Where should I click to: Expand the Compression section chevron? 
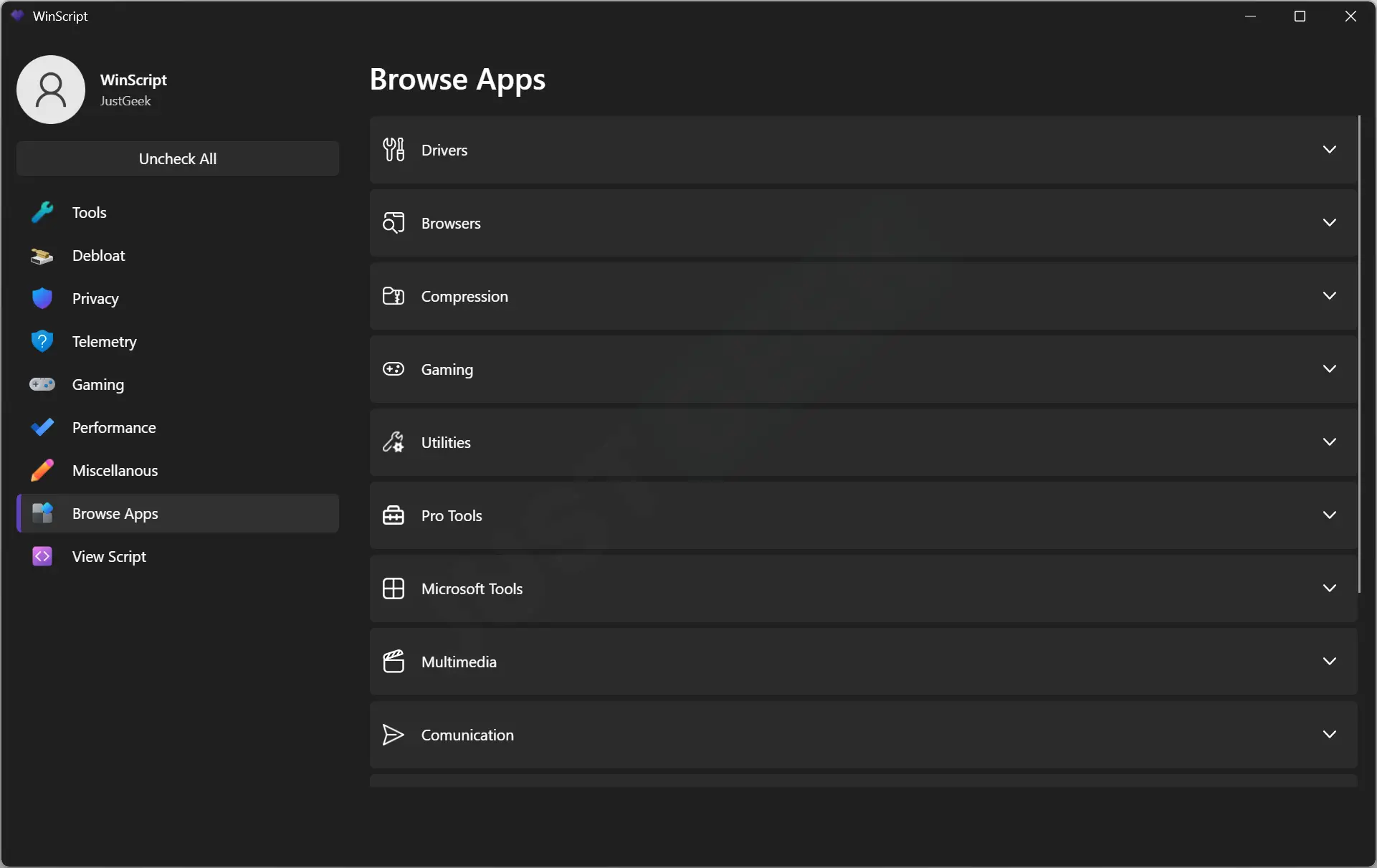click(x=1330, y=295)
